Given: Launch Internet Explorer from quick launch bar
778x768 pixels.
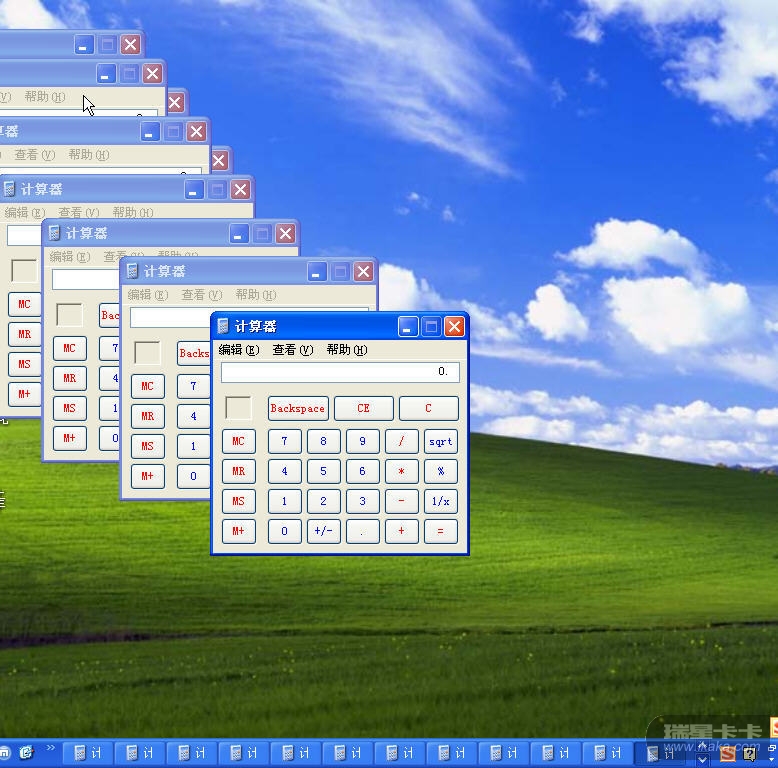Looking at the screenshot, I should (x=26, y=753).
